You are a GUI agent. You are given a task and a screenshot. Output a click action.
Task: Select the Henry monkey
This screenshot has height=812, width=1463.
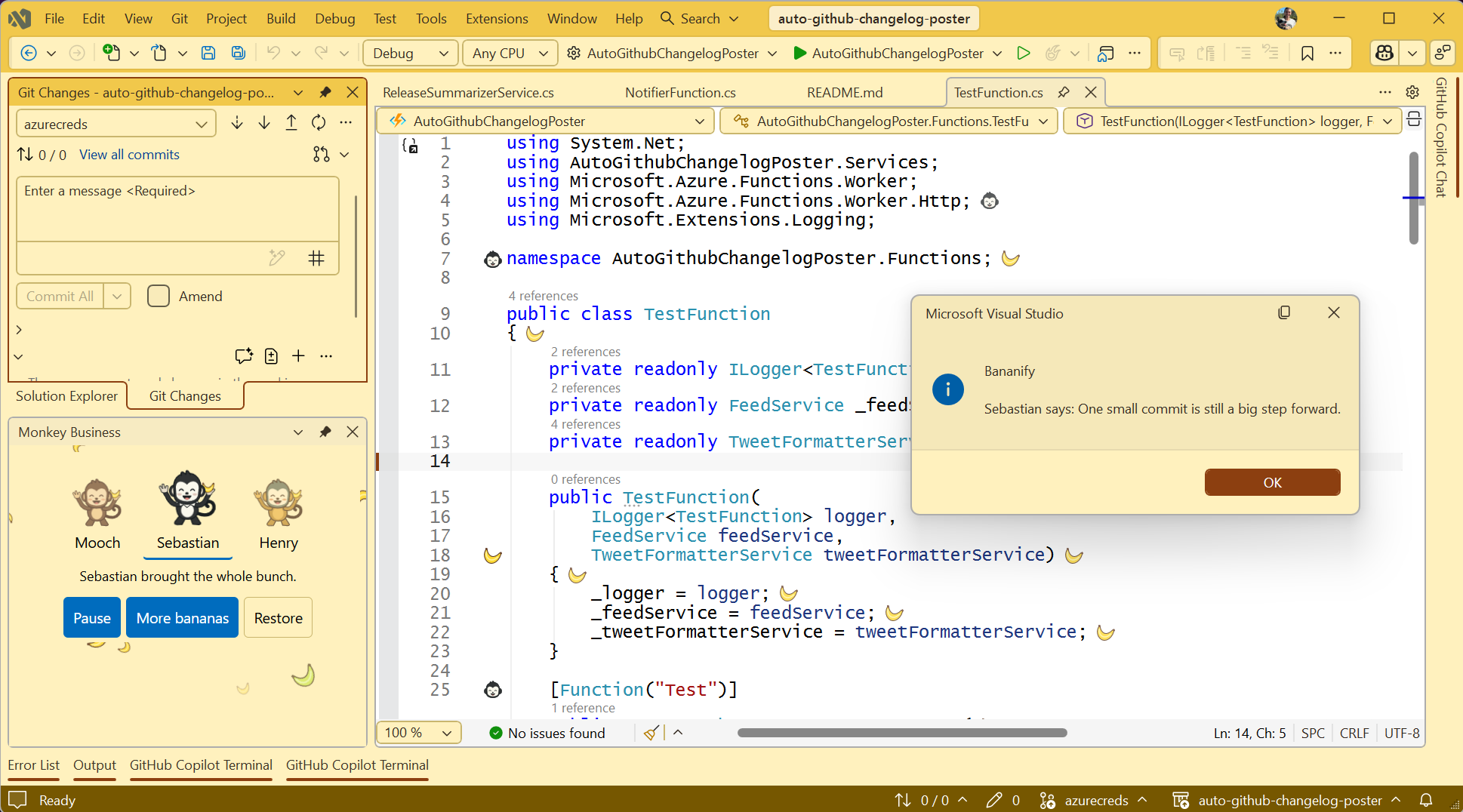pos(279,515)
